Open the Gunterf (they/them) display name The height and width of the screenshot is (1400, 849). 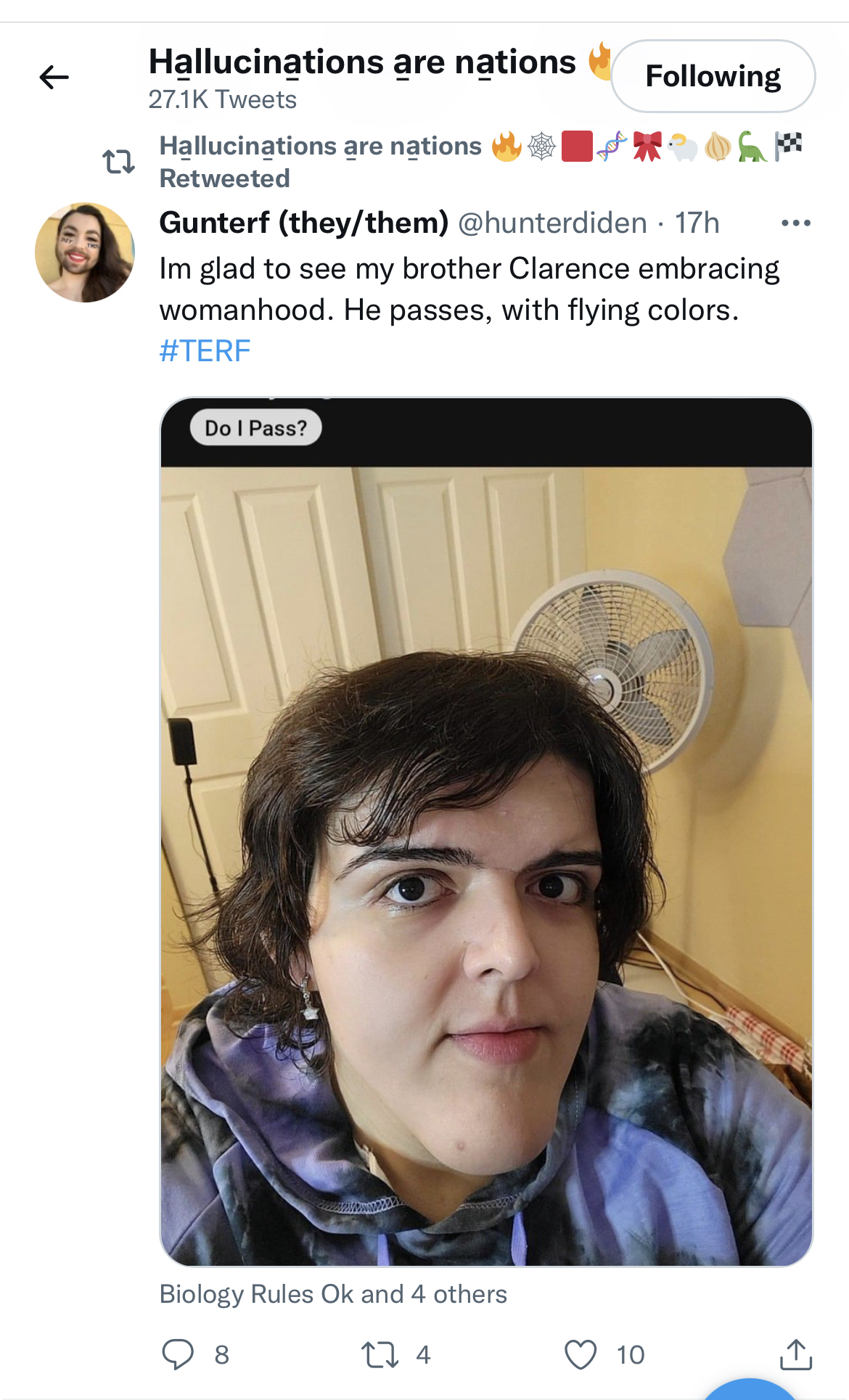(x=304, y=223)
